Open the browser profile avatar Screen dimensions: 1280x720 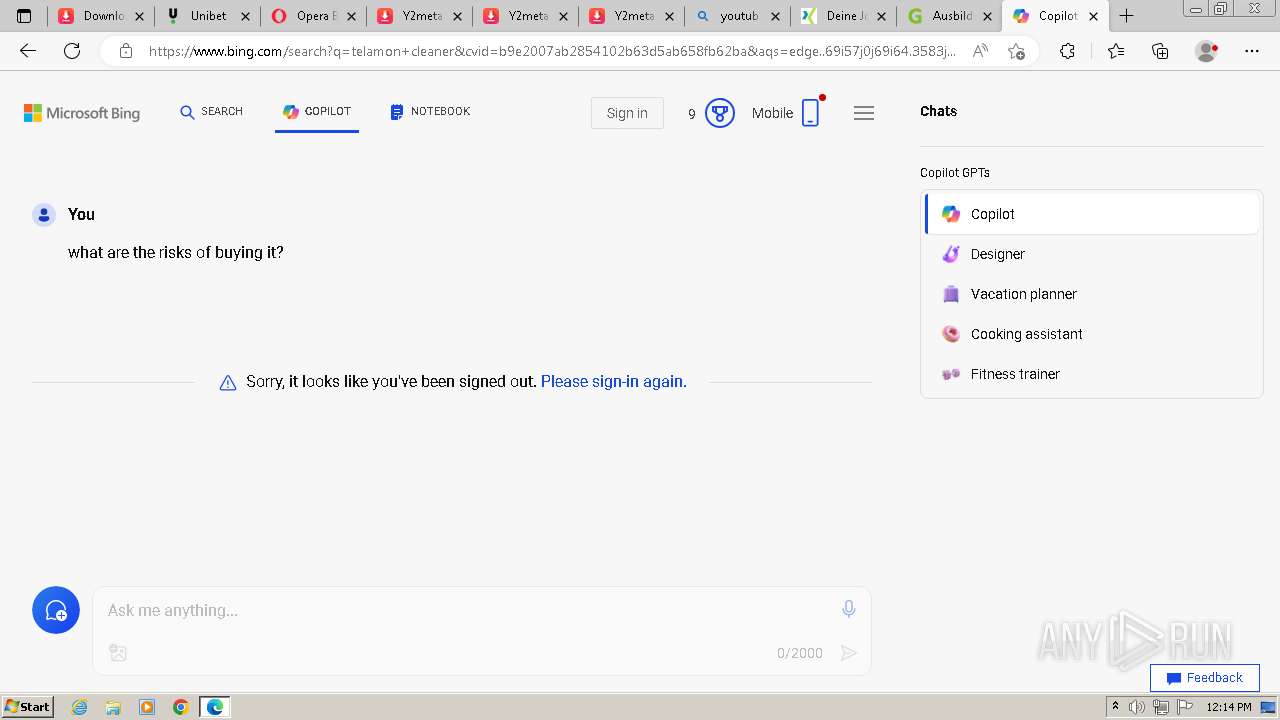tap(1207, 51)
